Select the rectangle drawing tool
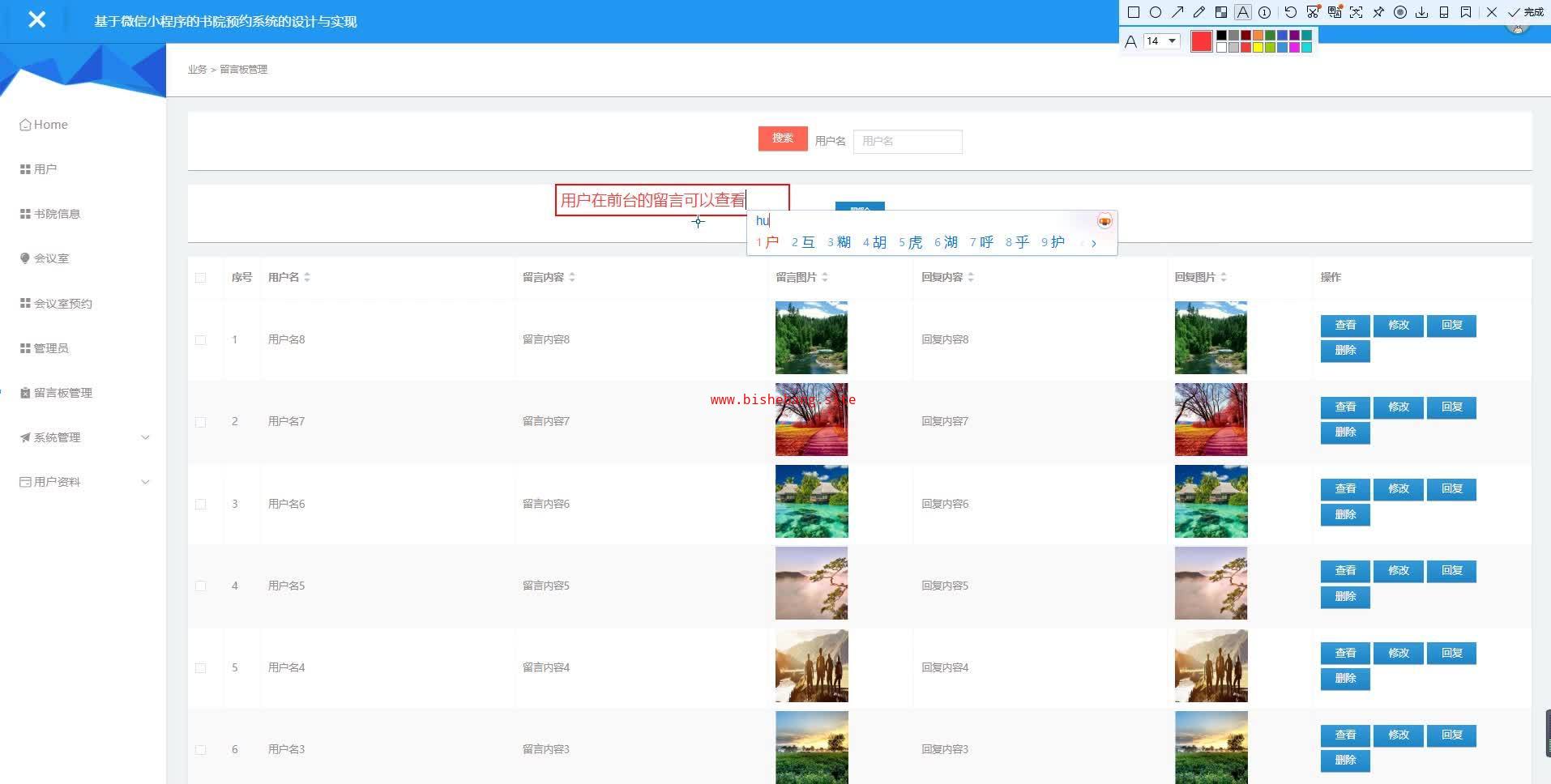 1134,12
